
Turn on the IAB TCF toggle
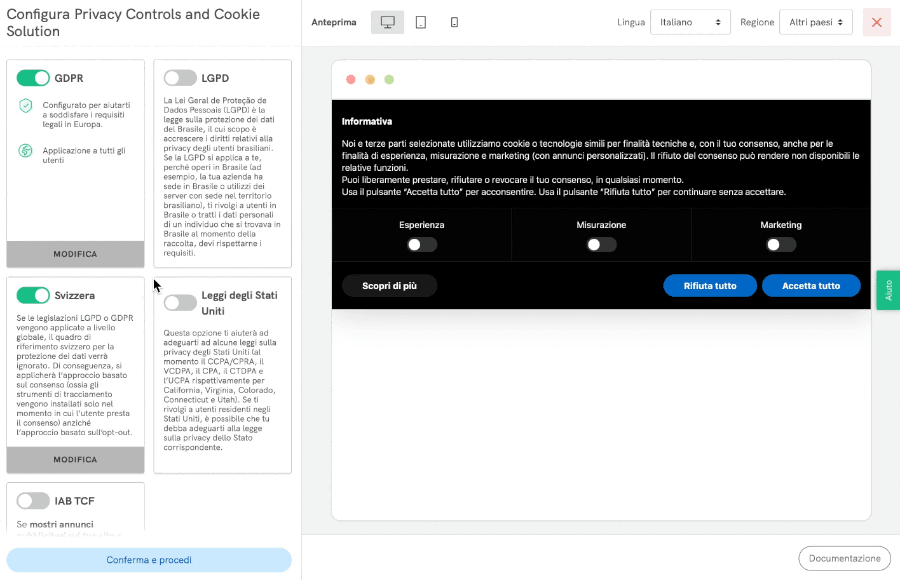(x=33, y=500)
